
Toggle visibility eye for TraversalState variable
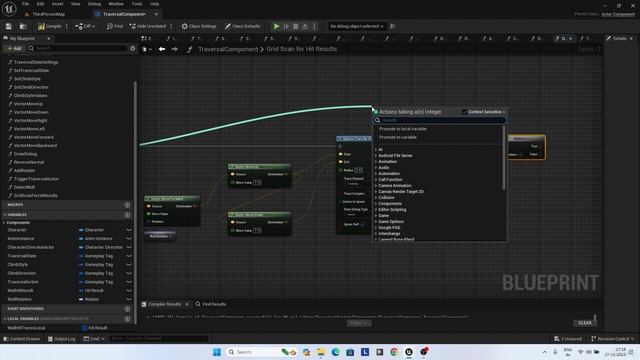tap(129, 256)
